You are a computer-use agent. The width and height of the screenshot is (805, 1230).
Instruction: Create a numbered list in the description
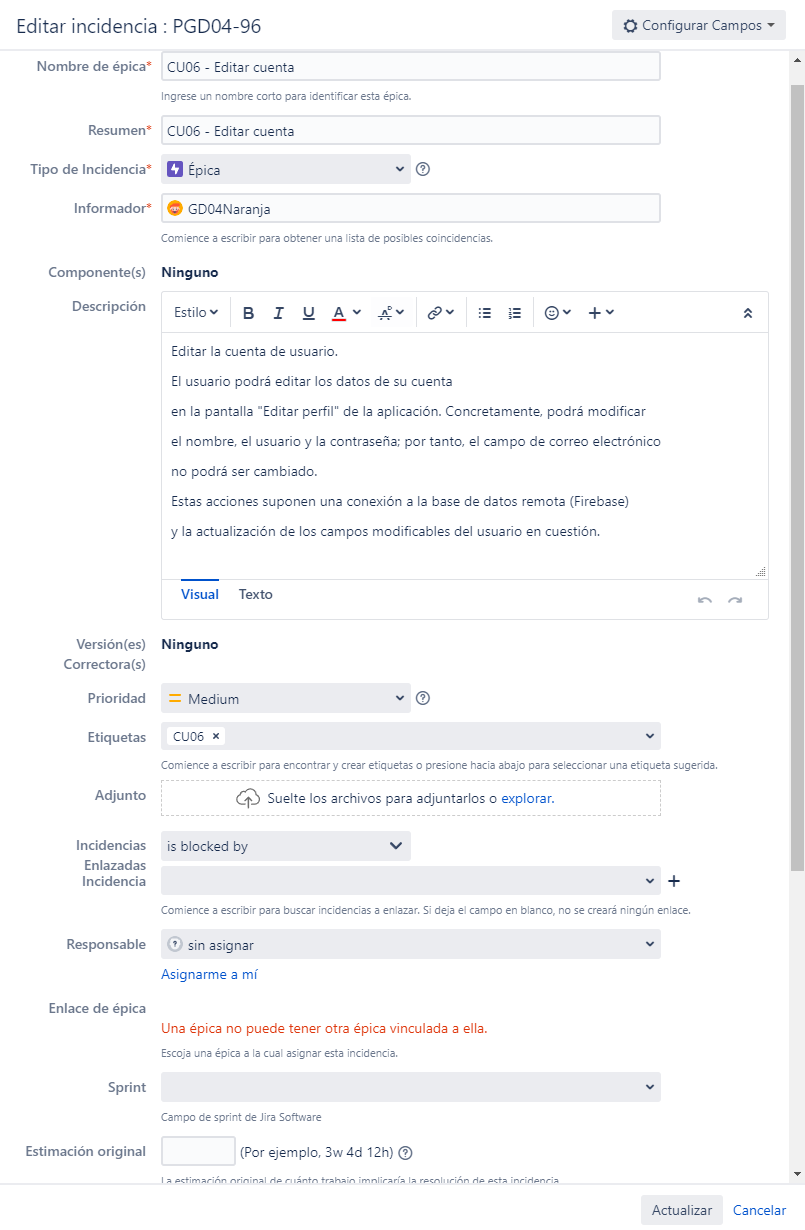point(515,312)
